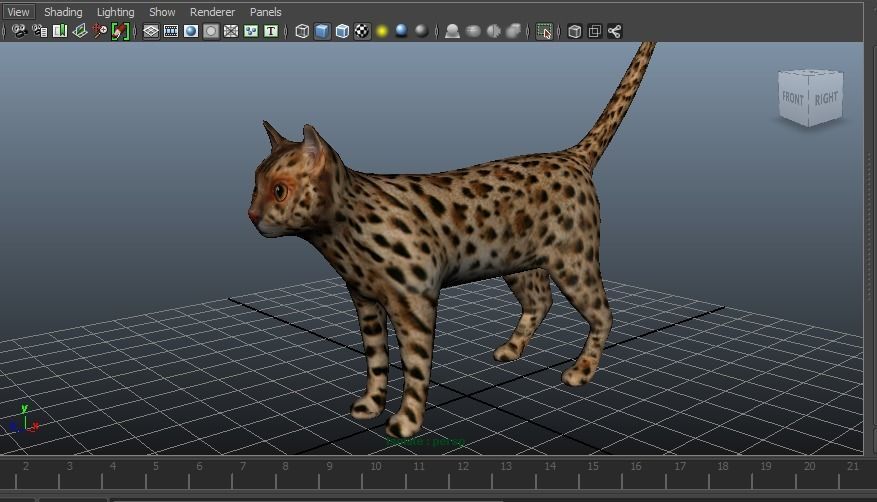The height and width of the screenshot is (502, 877).
Task: Click the dark gray sphere icon
Action: click(422, 31)
